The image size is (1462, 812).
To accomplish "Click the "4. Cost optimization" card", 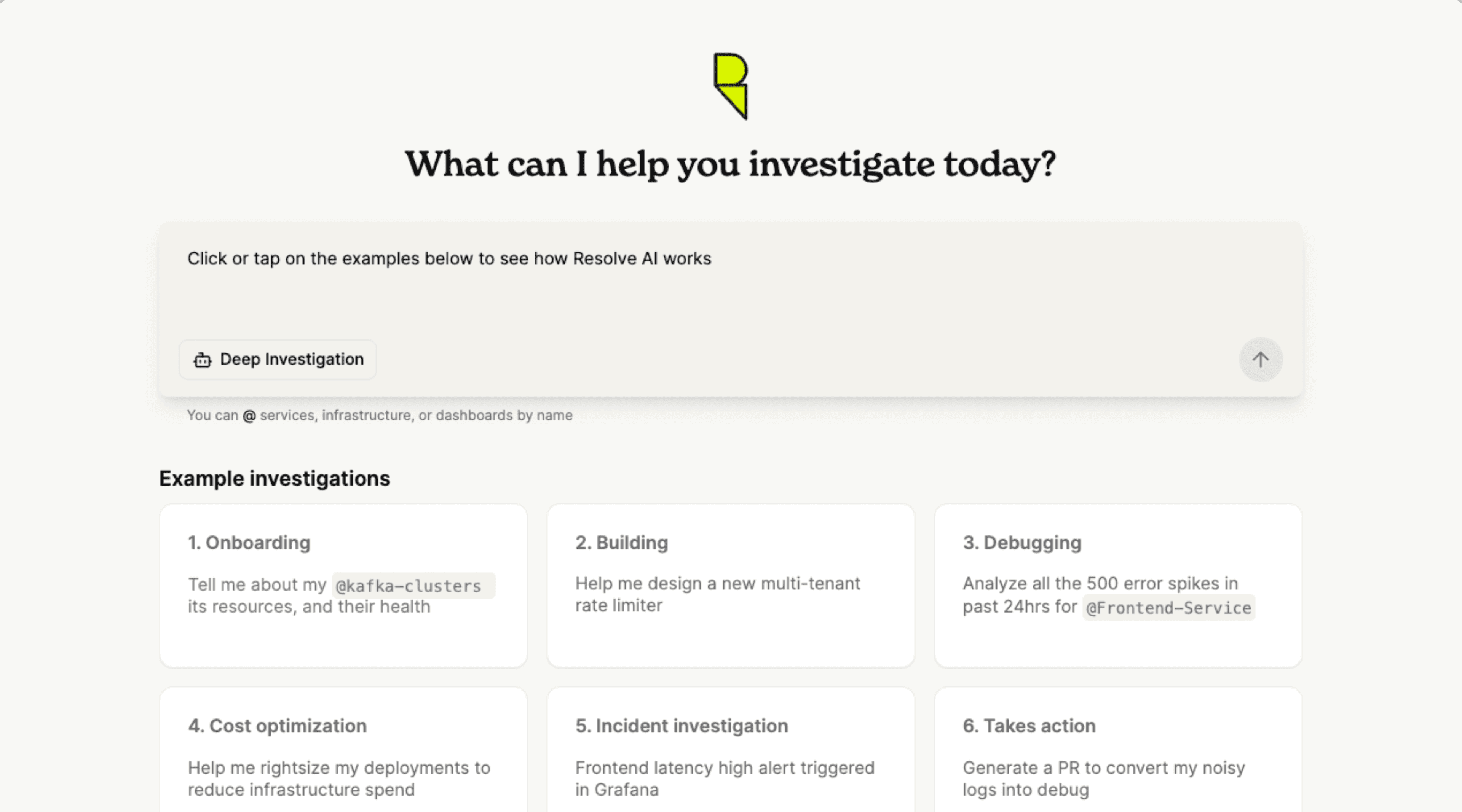I will tap(343, 754).
